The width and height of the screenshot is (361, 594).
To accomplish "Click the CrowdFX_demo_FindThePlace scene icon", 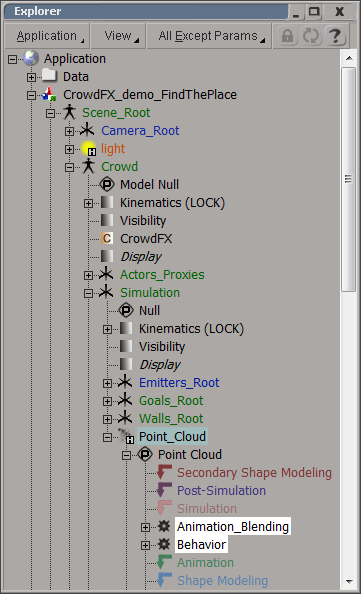I will [x=49, y=94].
